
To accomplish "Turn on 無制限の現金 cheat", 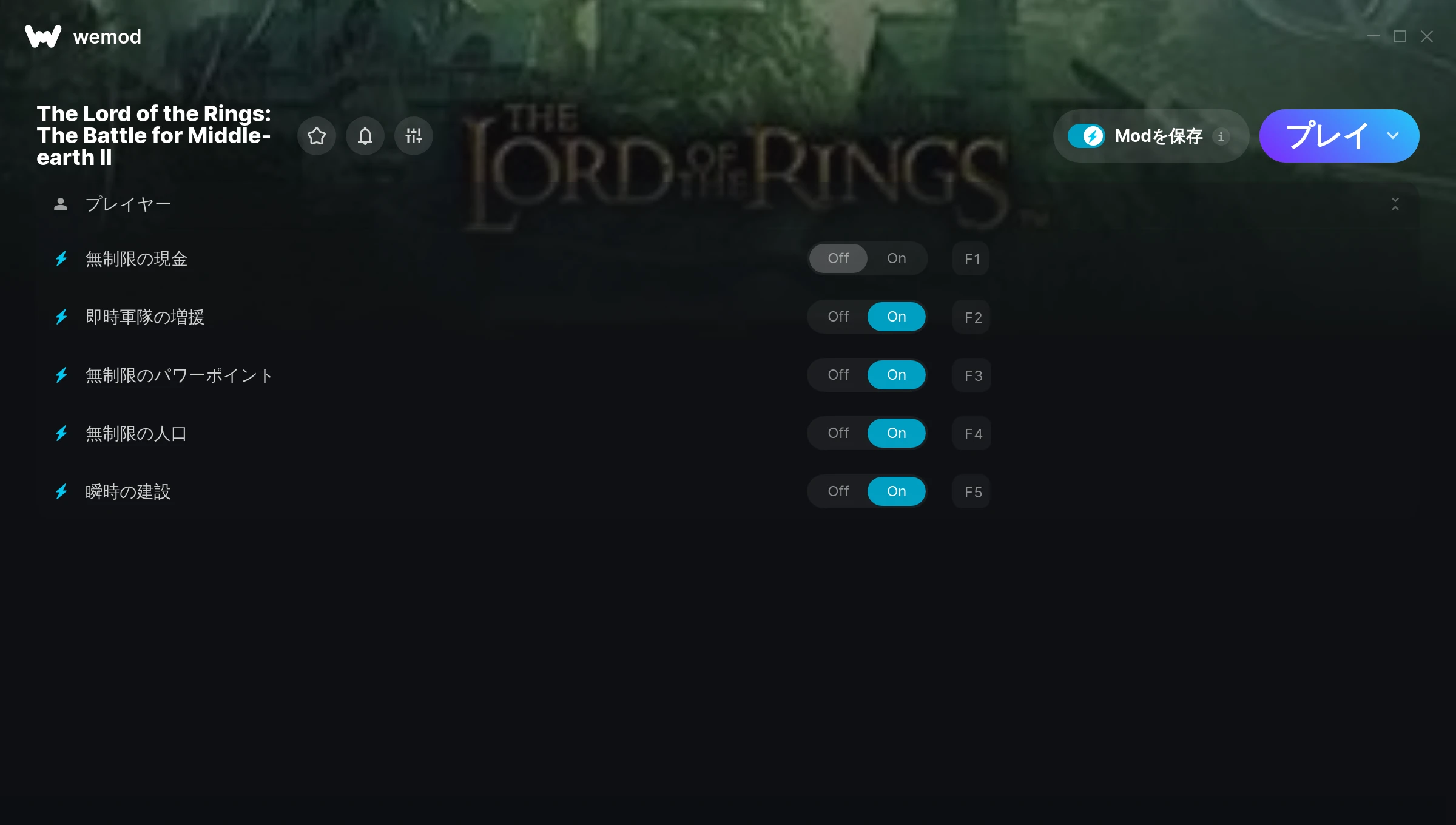I will click(897, 258).
